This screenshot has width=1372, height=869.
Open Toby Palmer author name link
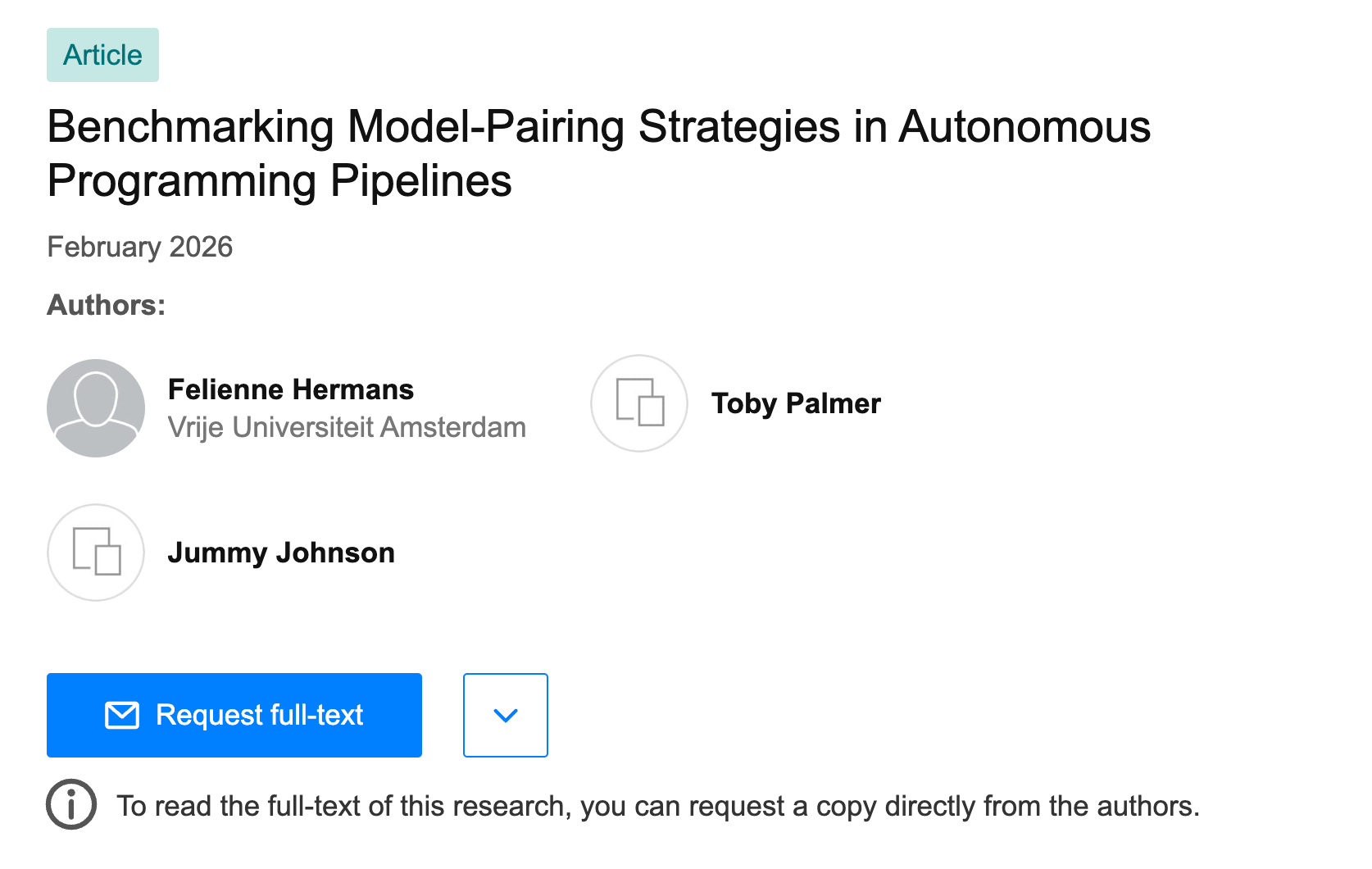[795, 403]
